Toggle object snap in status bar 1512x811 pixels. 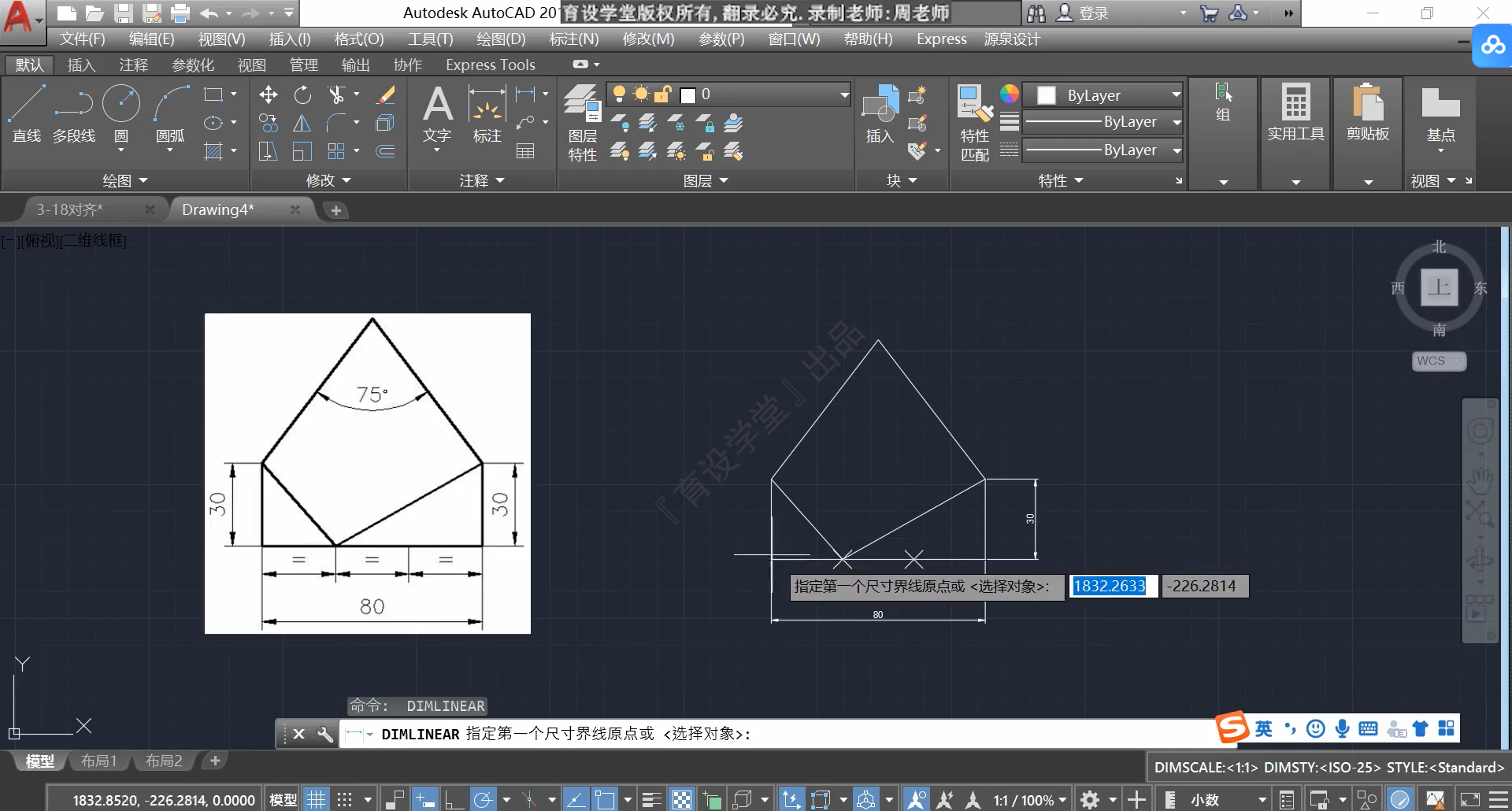pyautogui.click(x=605, y=800)
